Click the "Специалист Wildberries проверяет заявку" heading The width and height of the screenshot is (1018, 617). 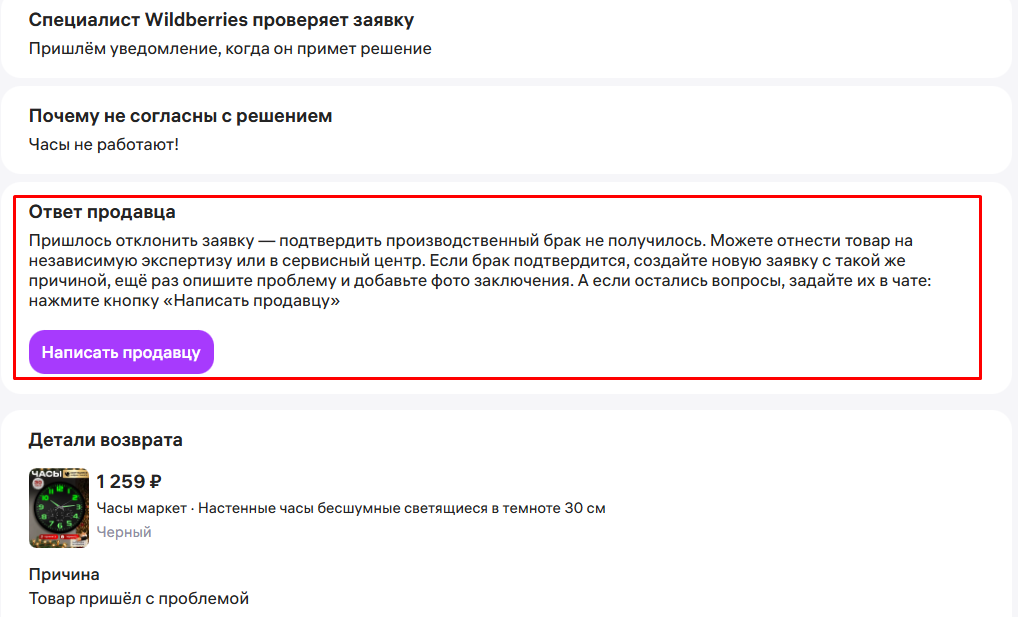(x=221, y=20)
